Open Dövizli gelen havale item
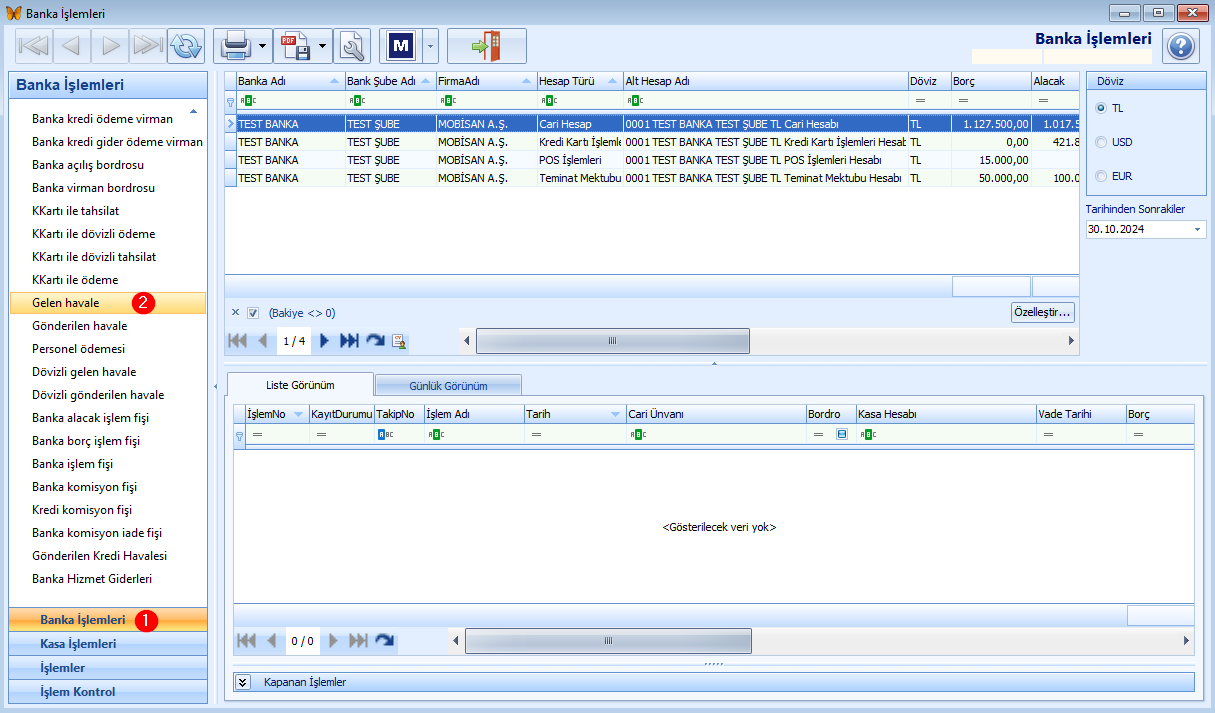The height and width of the screenshot is (713, 1215). coord(108,372)
